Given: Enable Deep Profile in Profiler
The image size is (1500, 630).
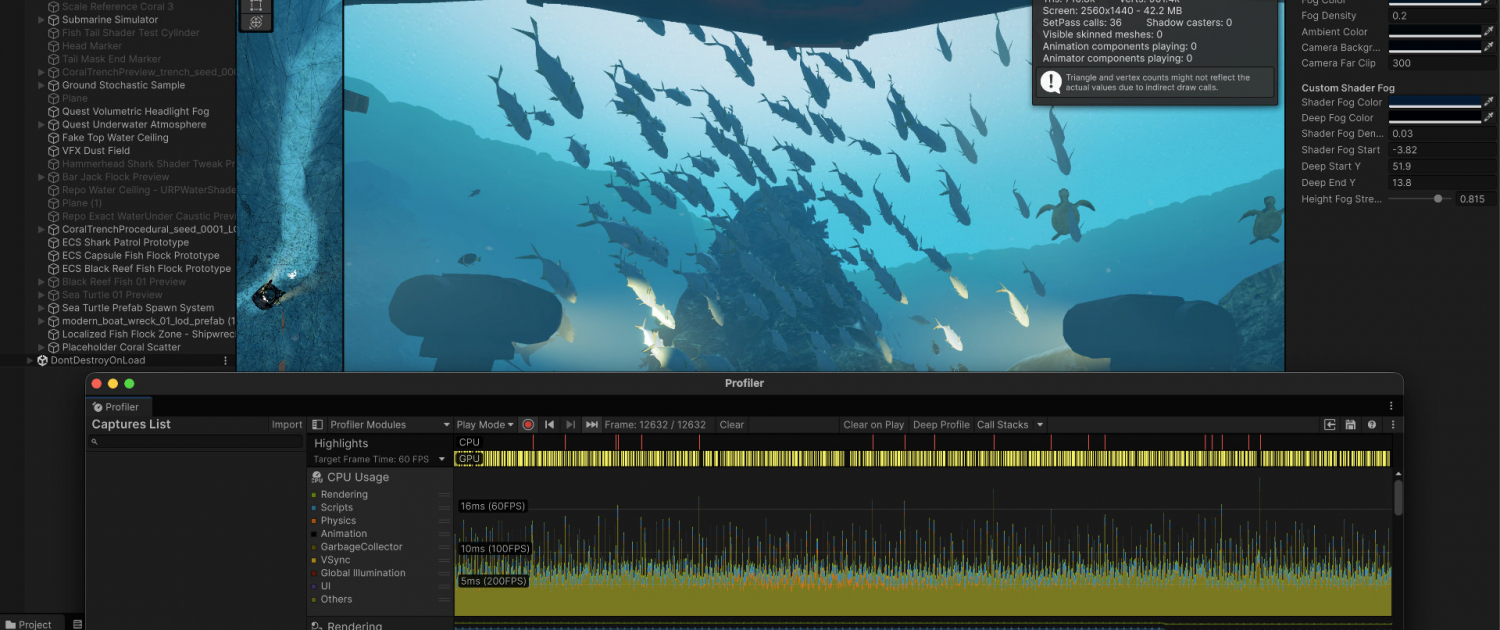Looking at the screenshot, I should pos(941,425).
